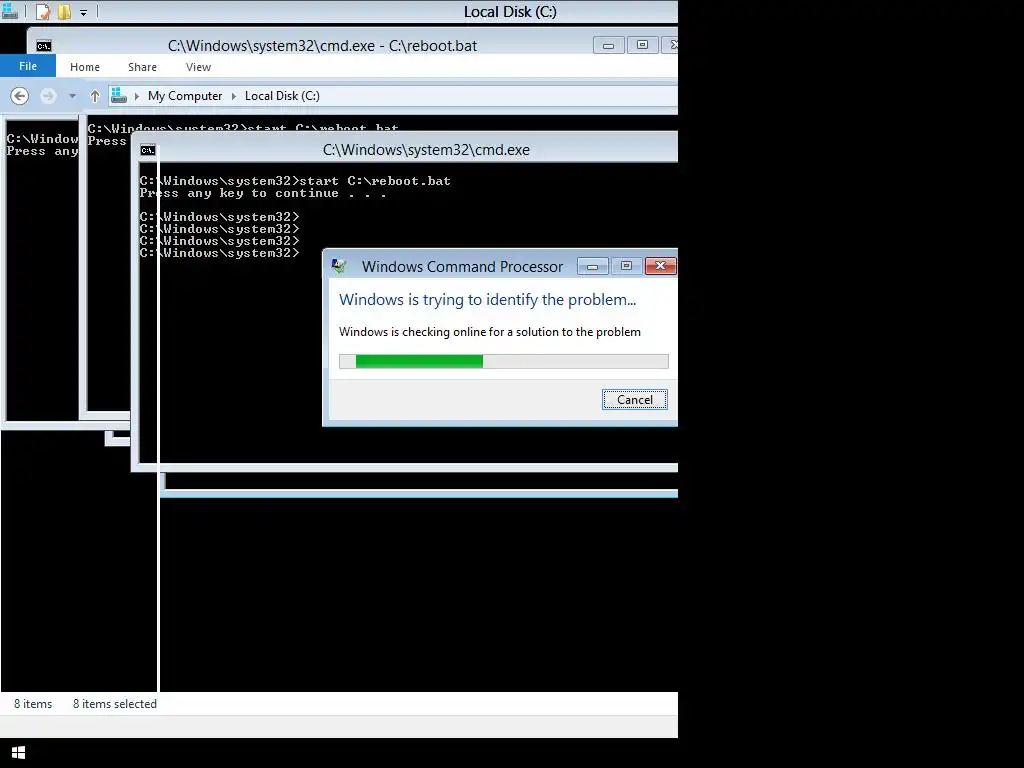Click the 'Windows is trying to identify' heading
Viewport: 1024px width, 768px height.
click(x=487, y=299)
